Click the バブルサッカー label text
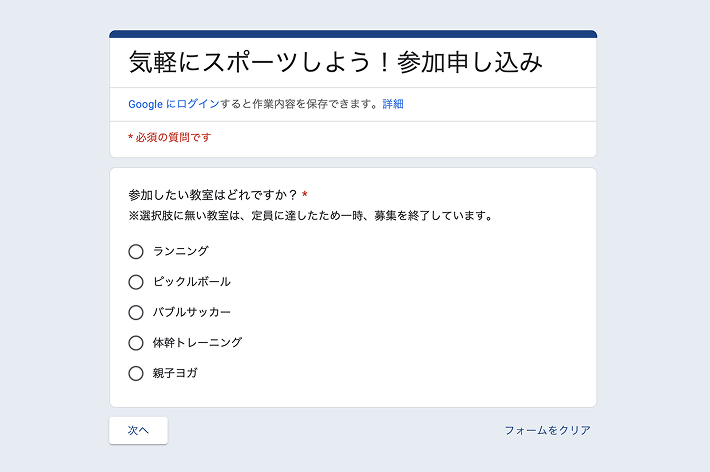The width and height of the screenshot is (710, 472). tap(192, 312)
